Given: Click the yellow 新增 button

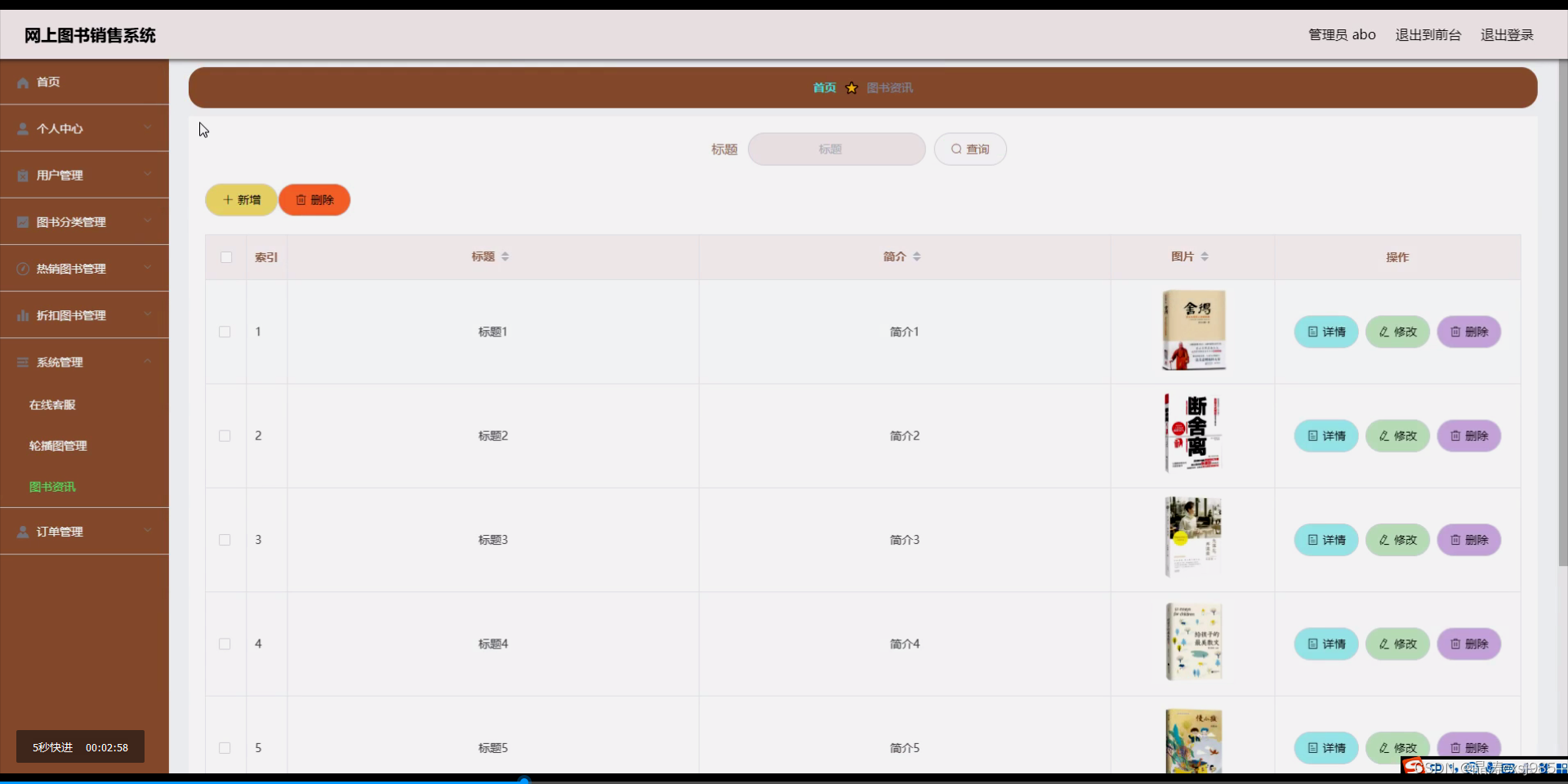Looking at the screenshot, I should [x=241, y=200].
